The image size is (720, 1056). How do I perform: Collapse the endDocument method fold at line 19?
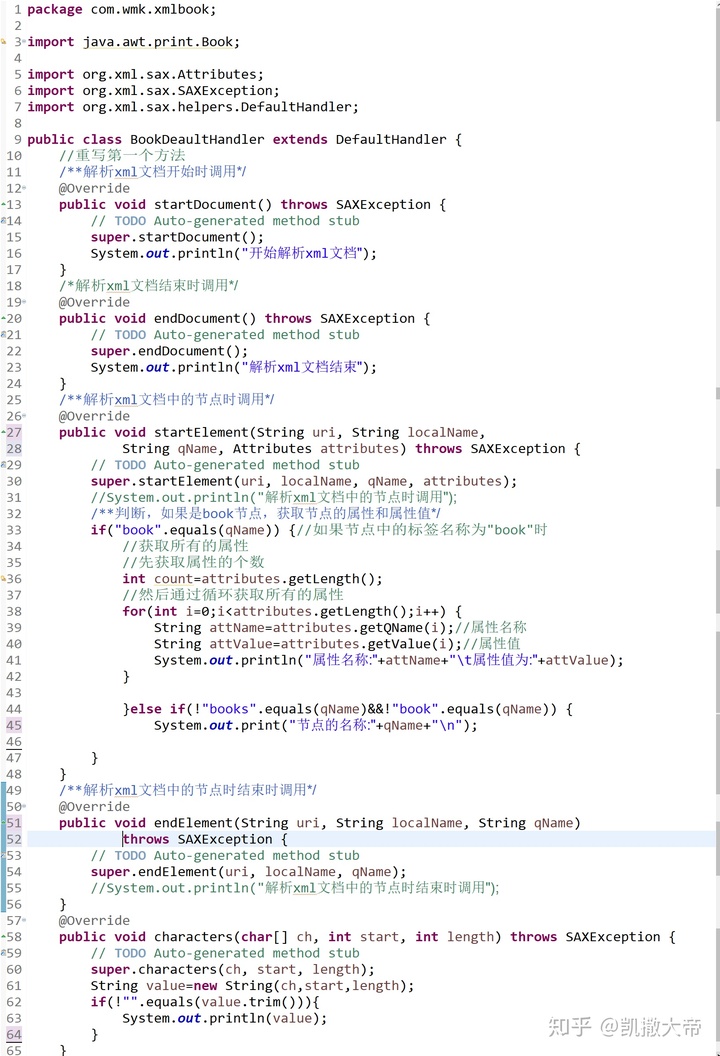[24, 302]
